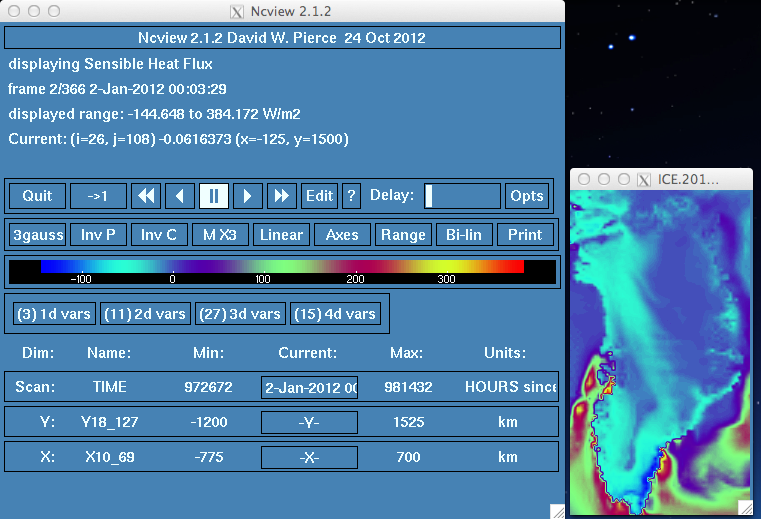
Task: Click the fast-forward double-arrow button
Action: [x=281, y=196]
